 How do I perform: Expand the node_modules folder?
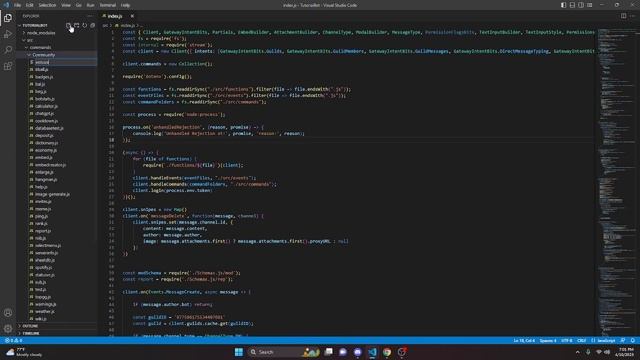tap(56, 33)
